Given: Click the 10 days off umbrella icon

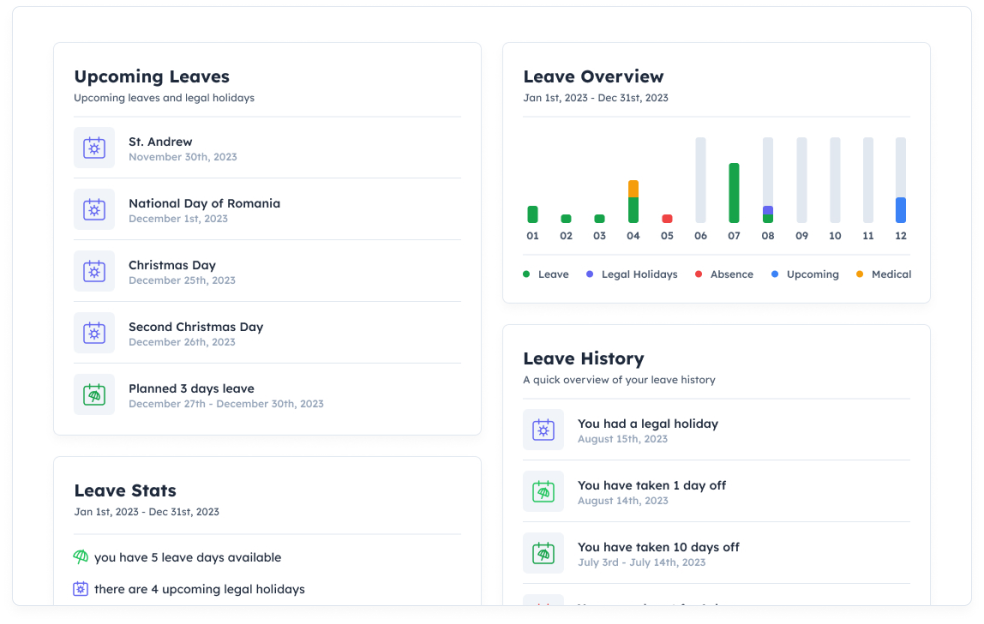Looking at the screenshot, I should (x=543, y=553).
